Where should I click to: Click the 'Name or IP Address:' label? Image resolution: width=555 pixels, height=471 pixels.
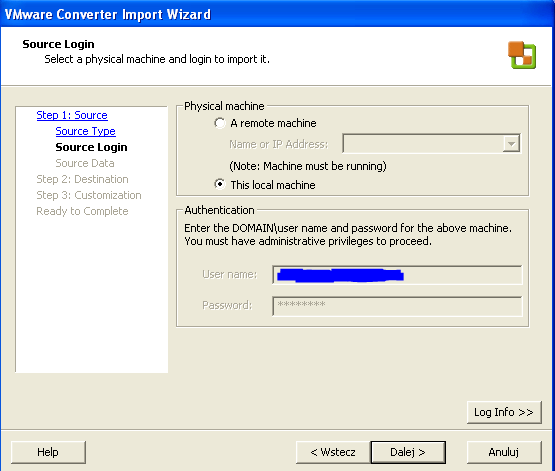click(x=279, y=144)
